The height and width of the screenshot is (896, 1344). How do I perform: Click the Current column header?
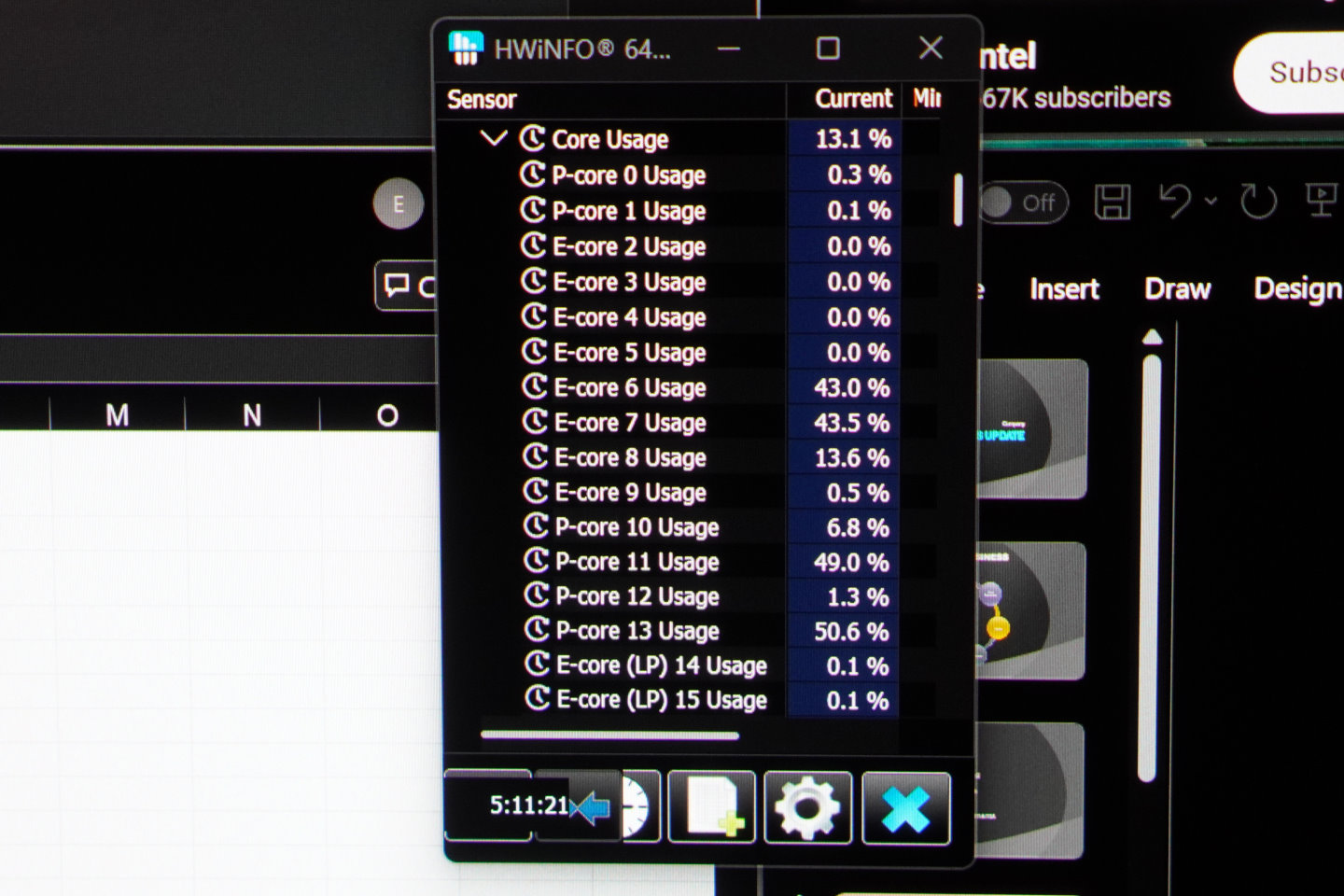pyautogui.click(x=852, y=99)
